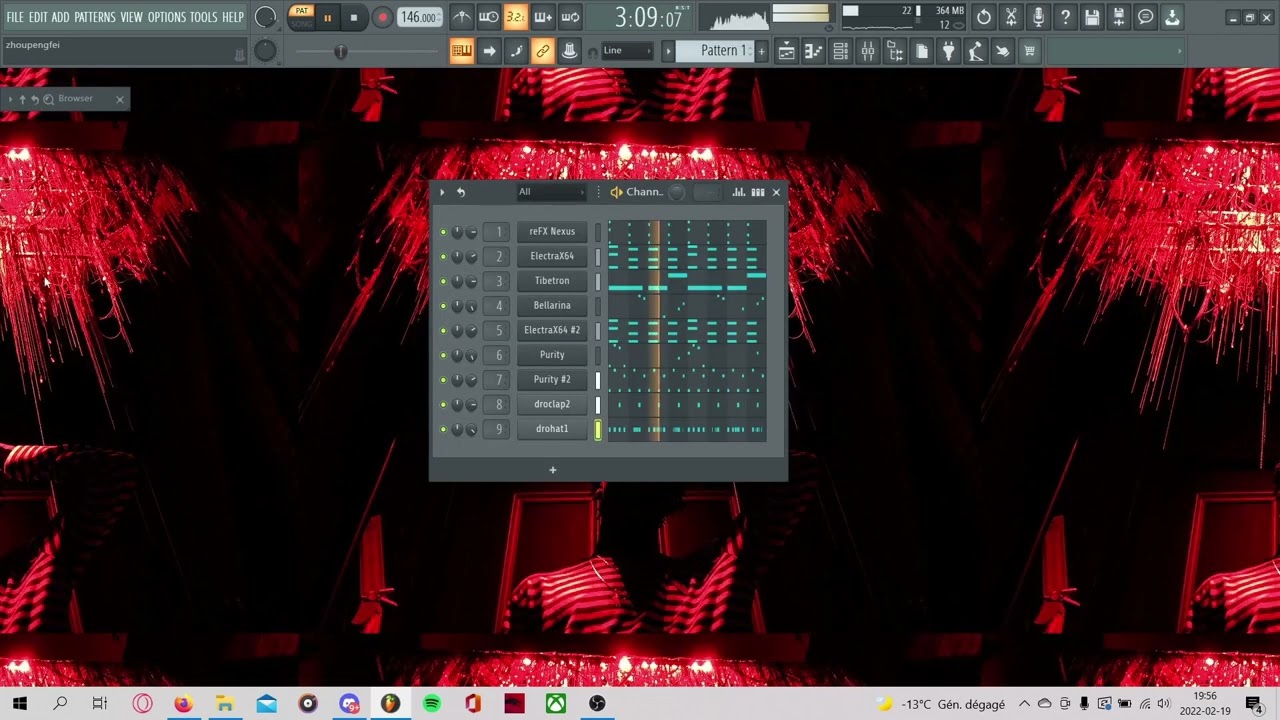
Task: Stop playback with the stop button
Action: [354, 17]
